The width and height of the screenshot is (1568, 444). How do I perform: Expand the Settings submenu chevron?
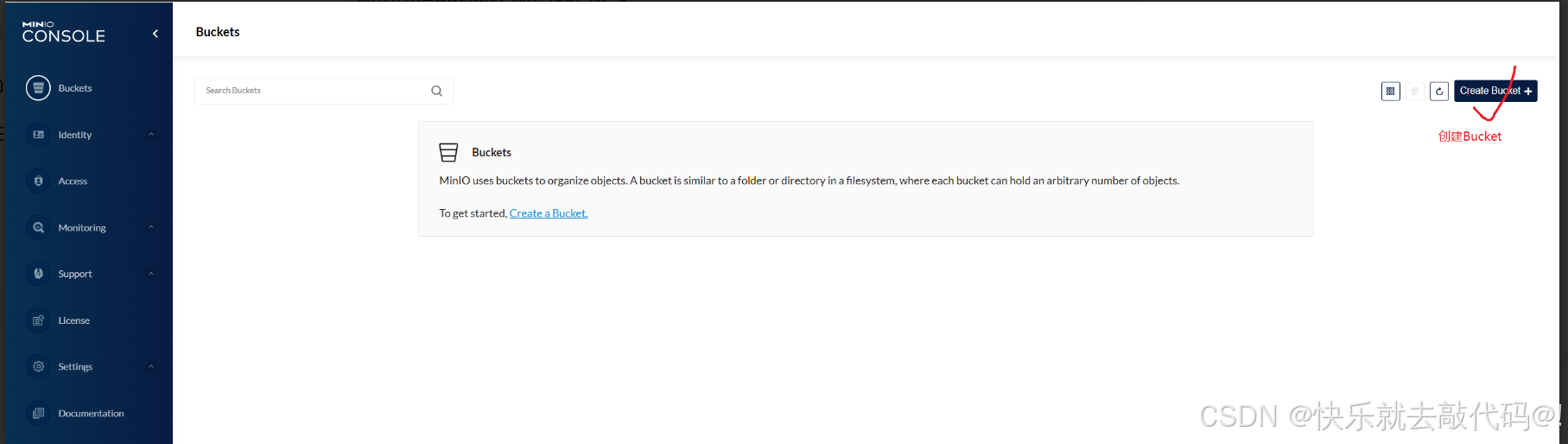[151, 367]
